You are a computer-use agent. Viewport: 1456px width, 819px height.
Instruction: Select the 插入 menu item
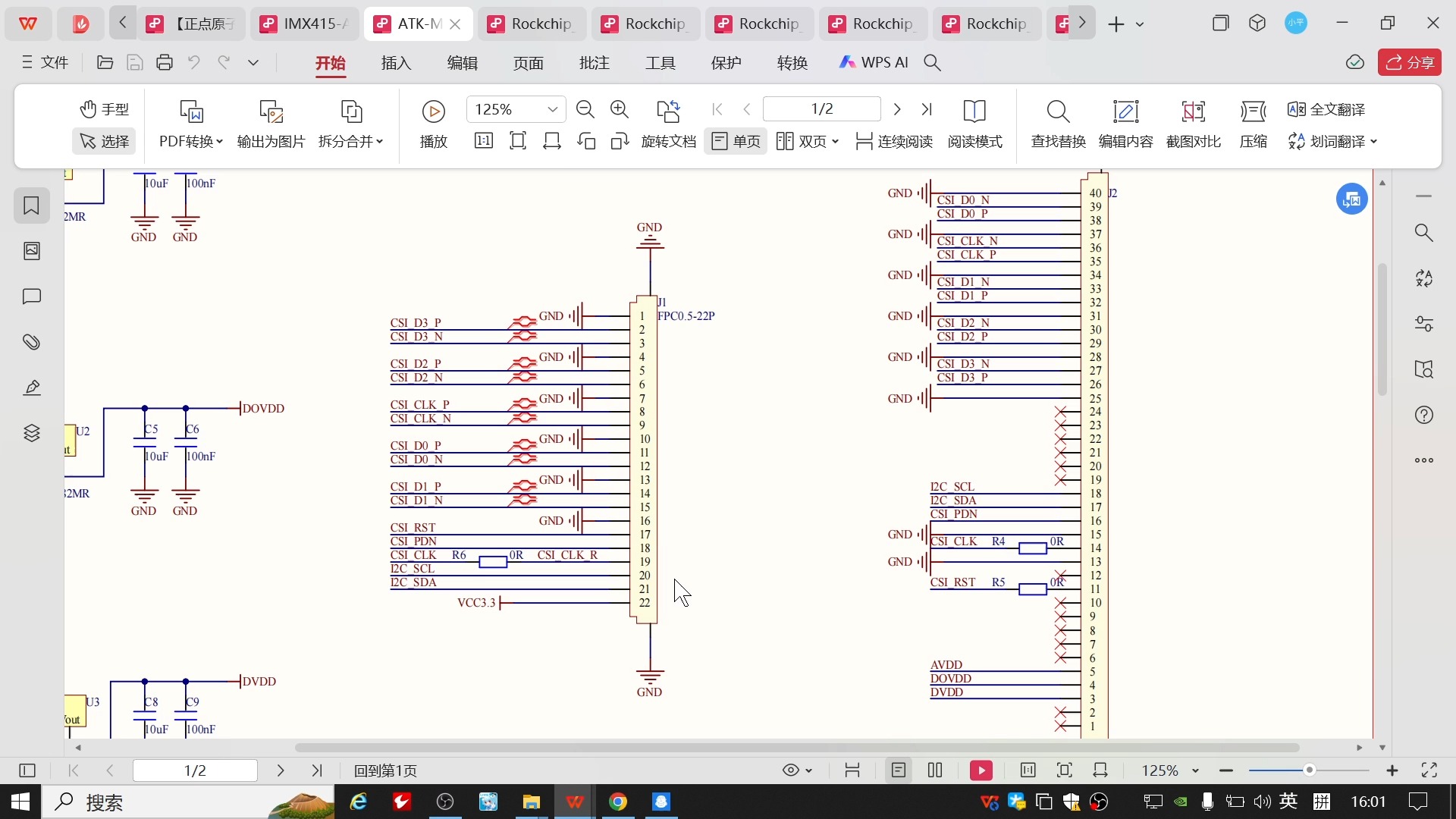(397, 62)
